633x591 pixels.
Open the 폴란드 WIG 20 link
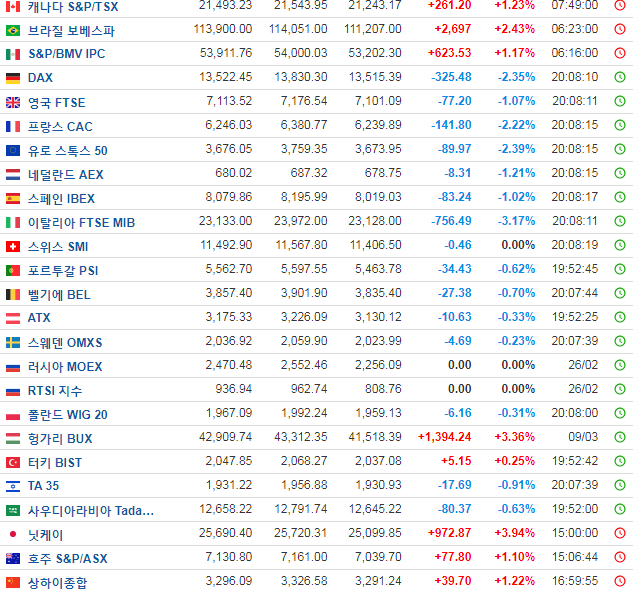(x=67, y=414)
